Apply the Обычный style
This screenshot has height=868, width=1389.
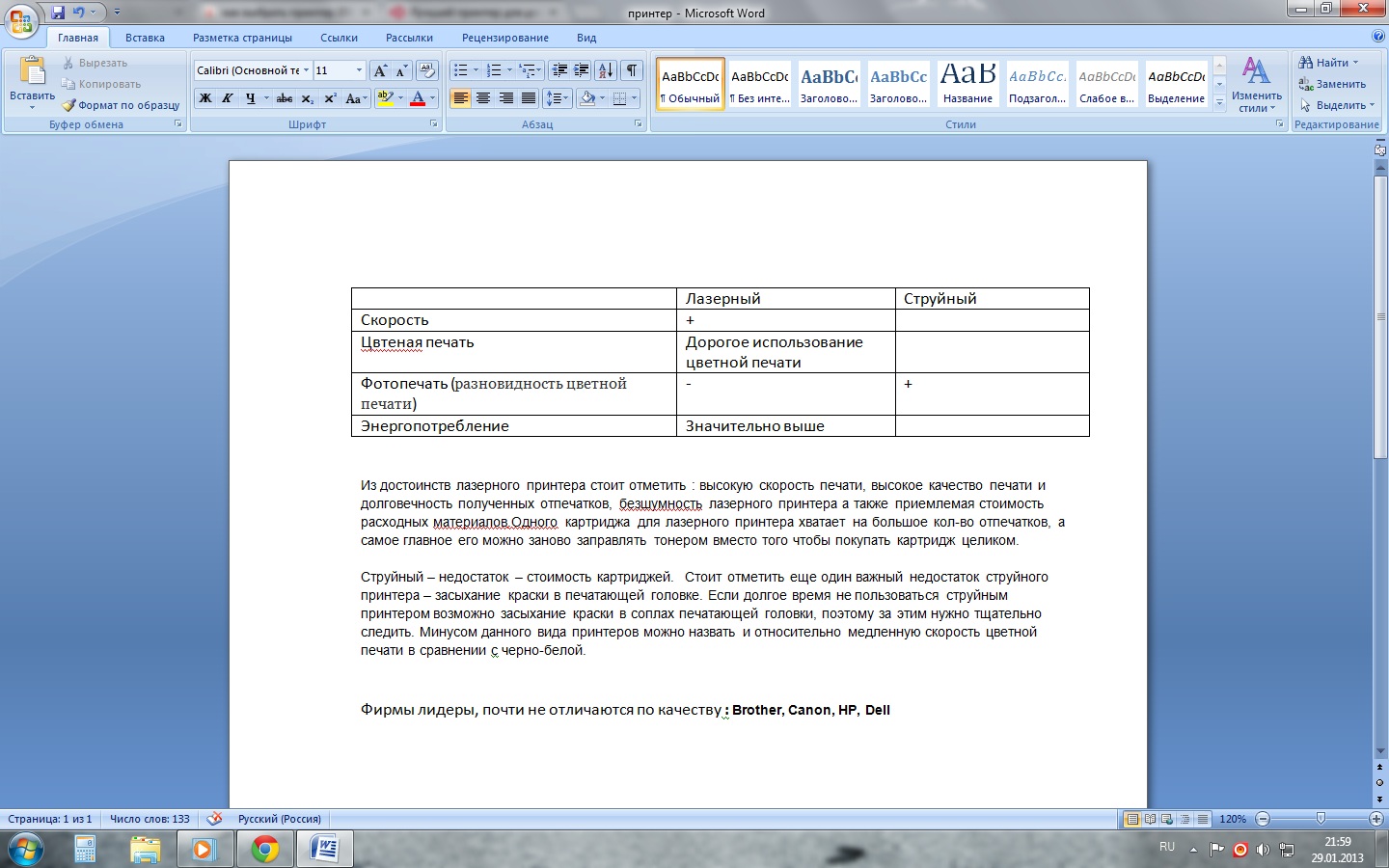coord(691,85)
